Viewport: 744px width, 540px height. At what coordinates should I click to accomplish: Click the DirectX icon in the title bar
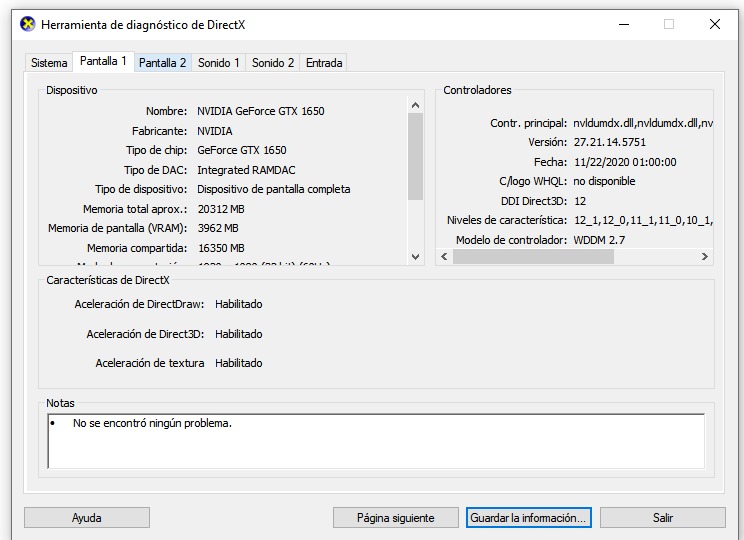(x=28, y=24)
